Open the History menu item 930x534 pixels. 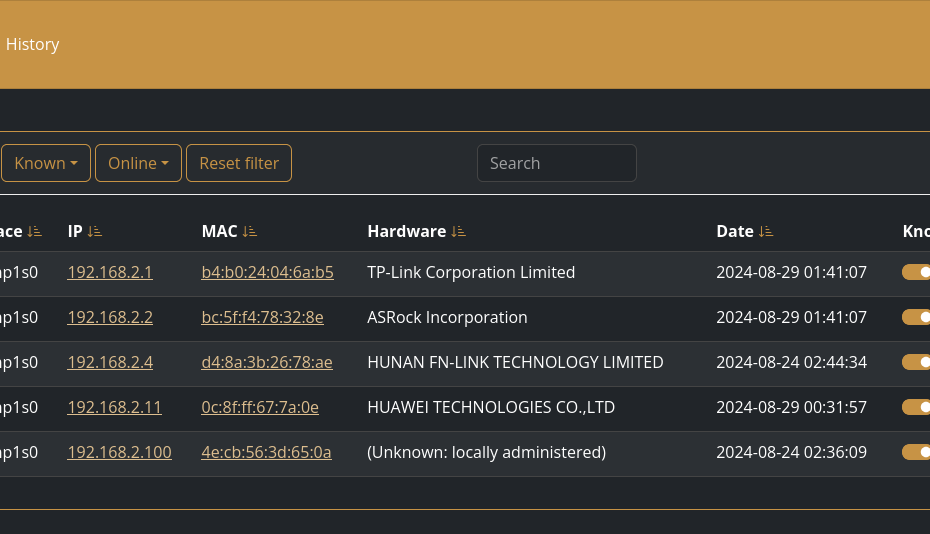tap(32, 44)
